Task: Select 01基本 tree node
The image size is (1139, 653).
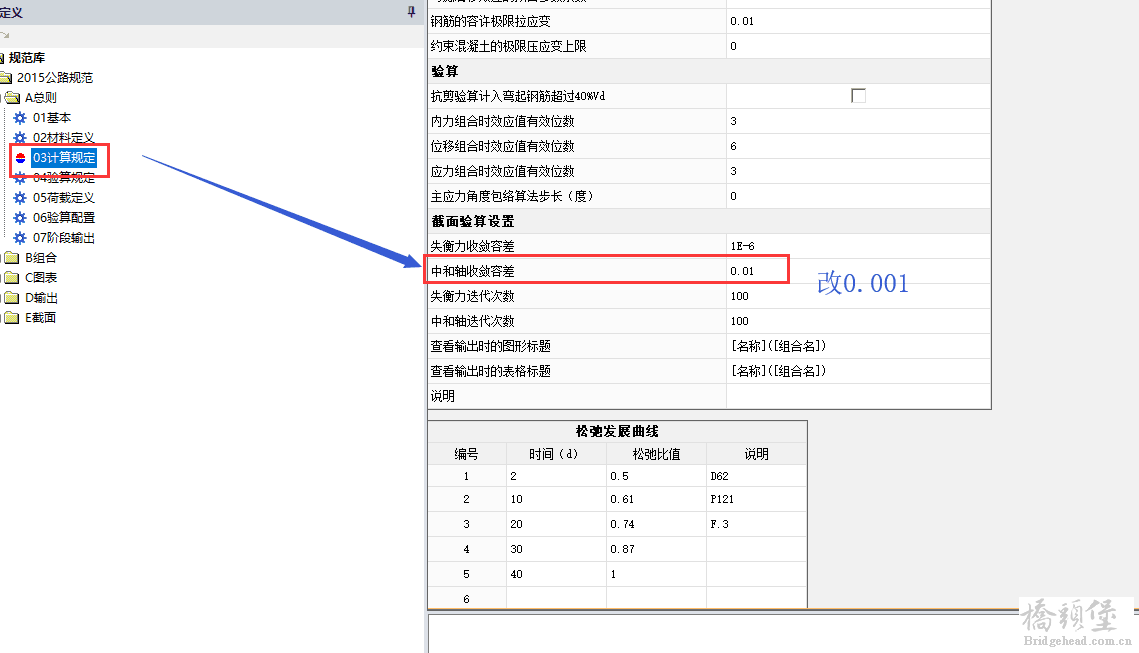Action: pos(52,118)
